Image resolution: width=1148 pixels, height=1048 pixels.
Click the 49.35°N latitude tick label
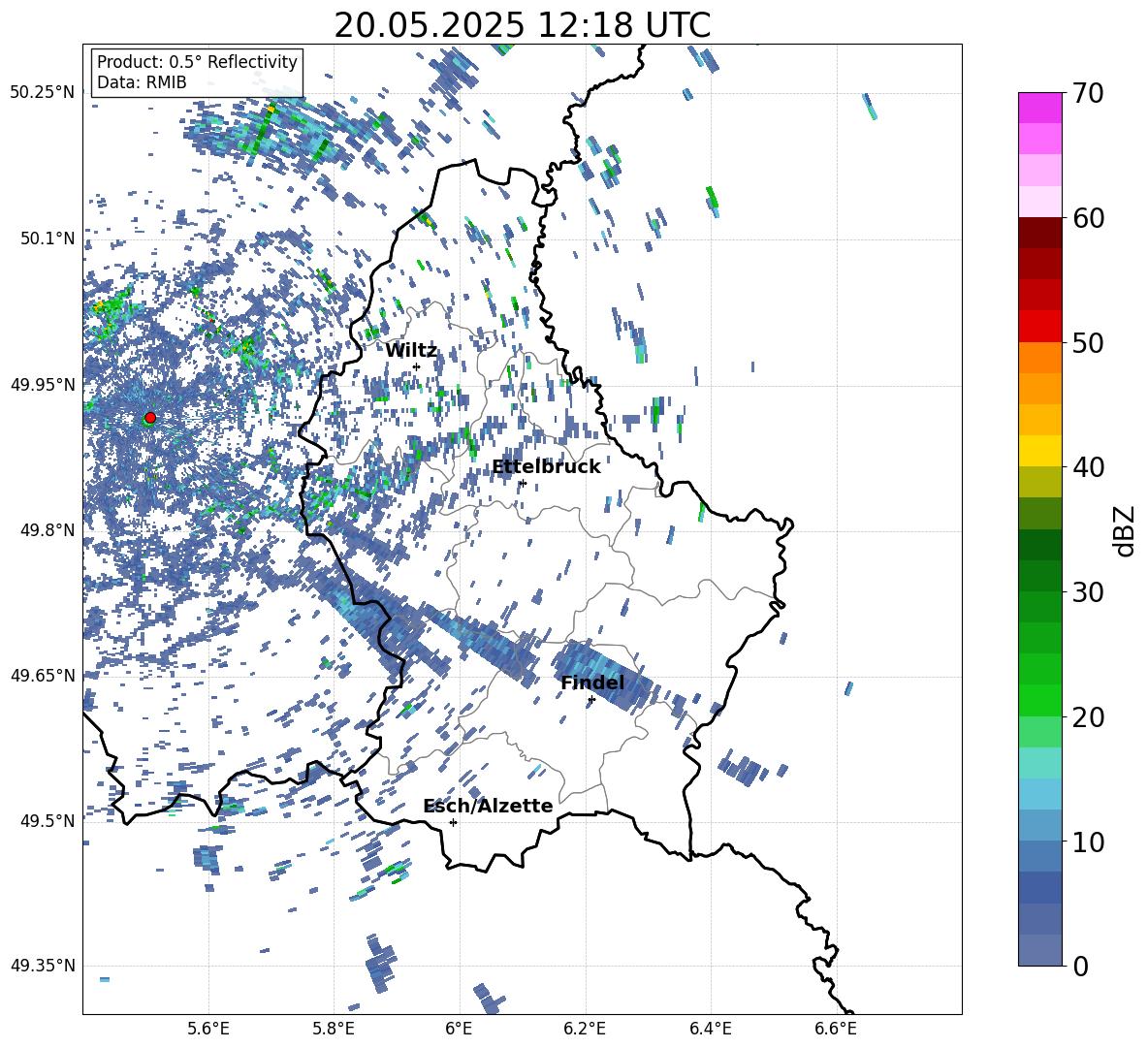[x=43, y=966]
